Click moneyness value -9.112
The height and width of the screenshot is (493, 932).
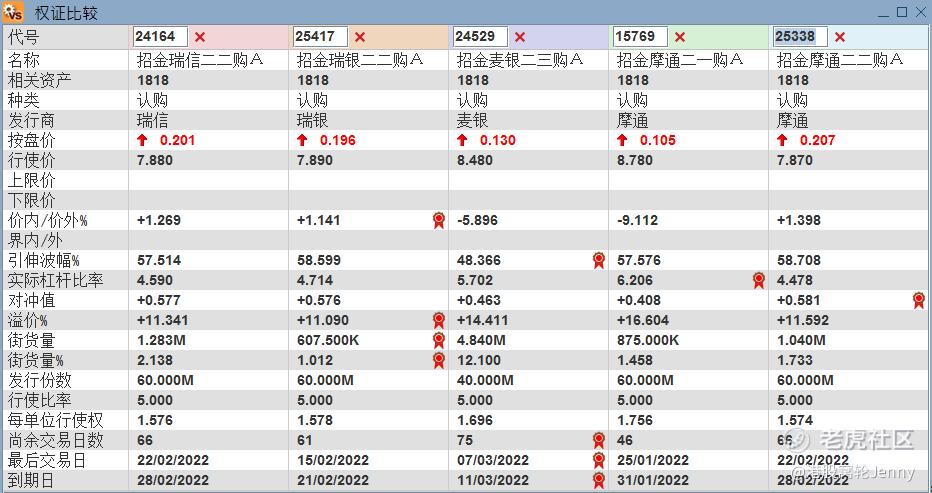point(637,221)
